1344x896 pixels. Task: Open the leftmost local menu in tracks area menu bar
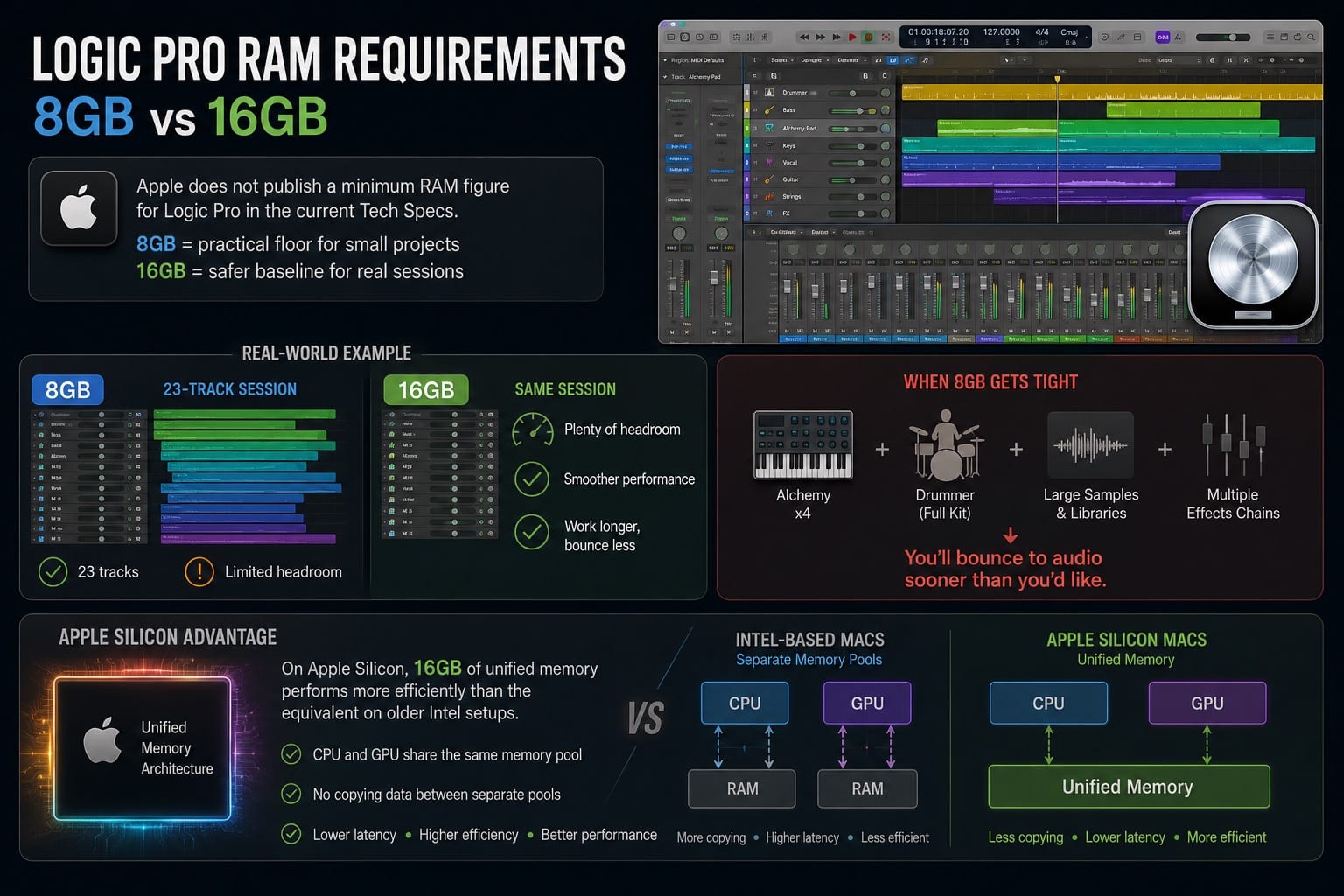(x=782, y=60)
